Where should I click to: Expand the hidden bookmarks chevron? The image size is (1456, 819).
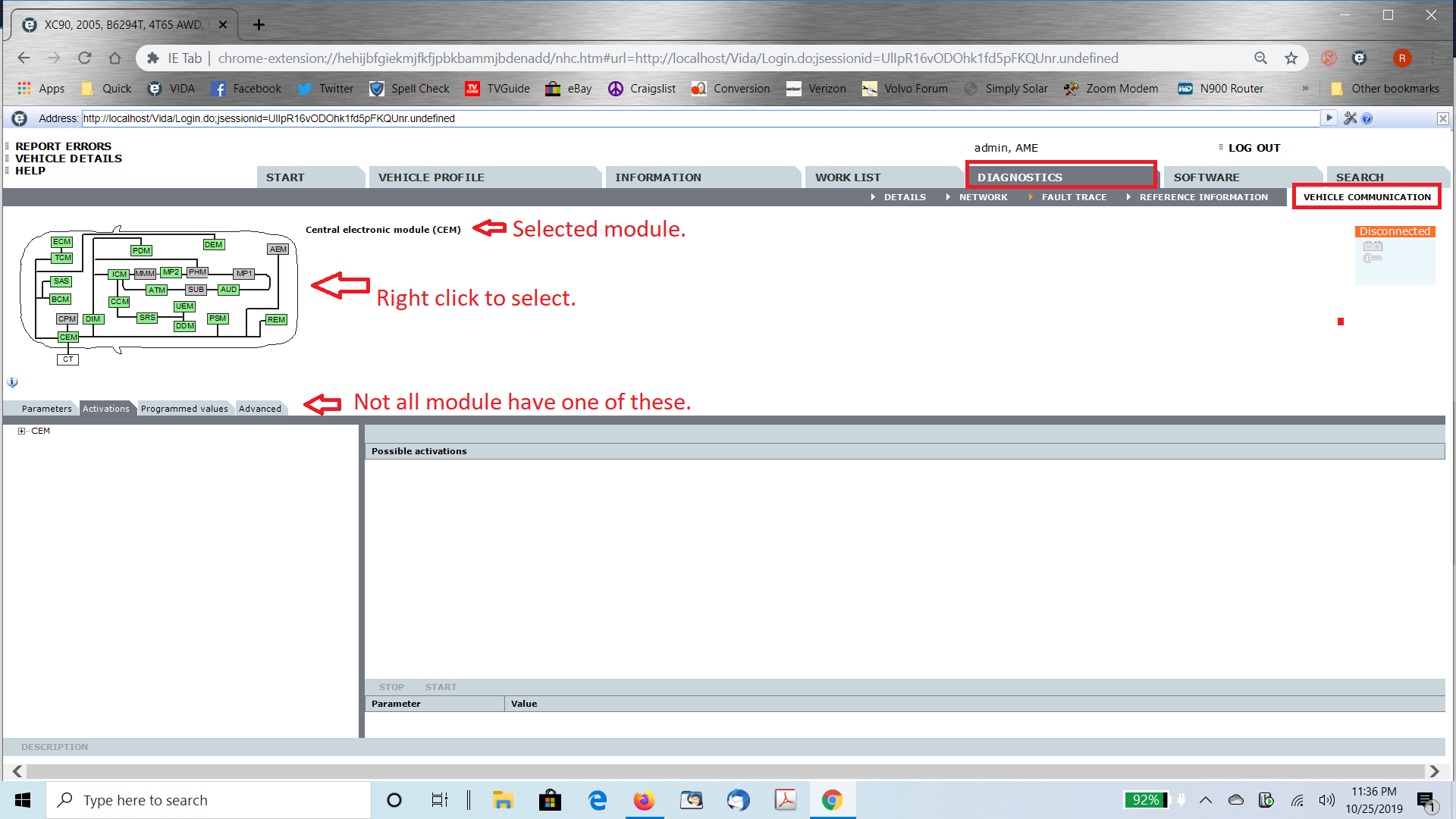(x=1305, y=88)
